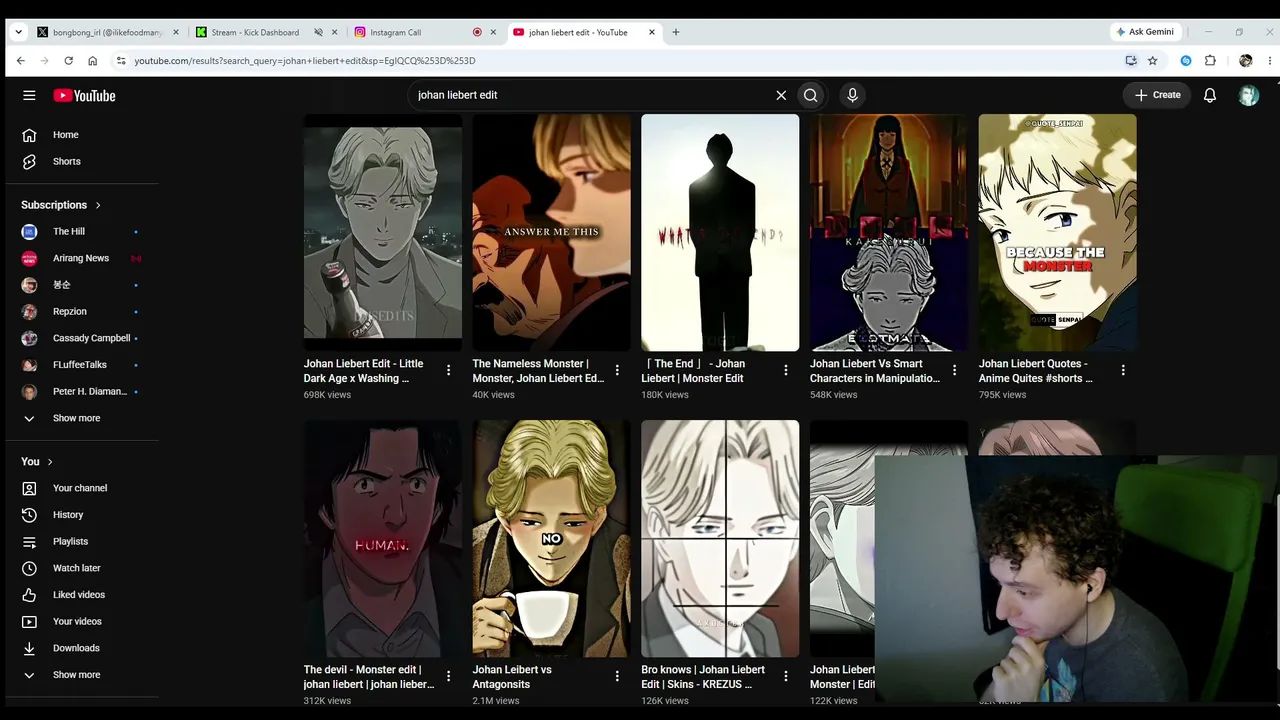The height and width of the screenshot is (720, 1280).
Task: Open options for Johan Liebert Quotes video
Action: (x=1123, y=370)
